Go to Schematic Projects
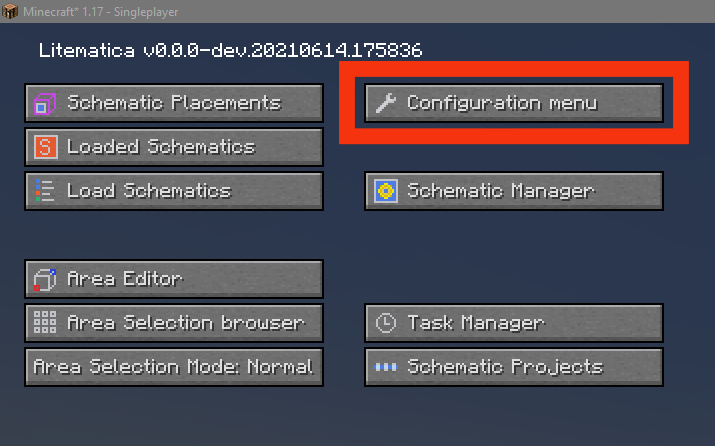 click(x=514, y=367)
